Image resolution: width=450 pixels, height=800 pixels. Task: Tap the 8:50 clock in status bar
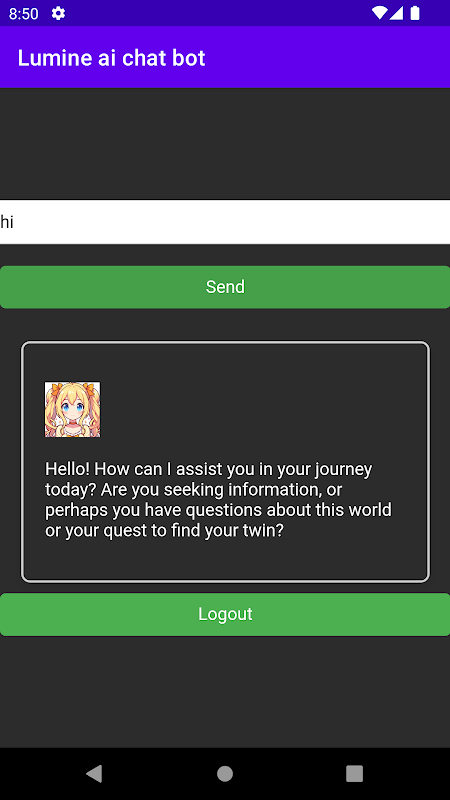click(23, 13)
